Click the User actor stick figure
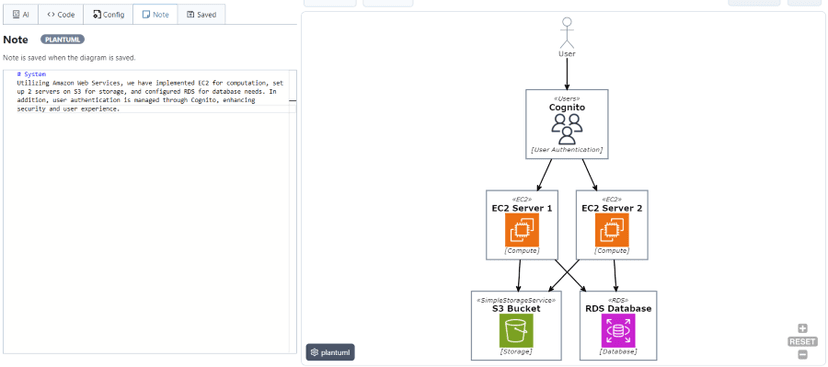This screenshot has height=367, width=828. pyautogui.click(x=567, y=33)
